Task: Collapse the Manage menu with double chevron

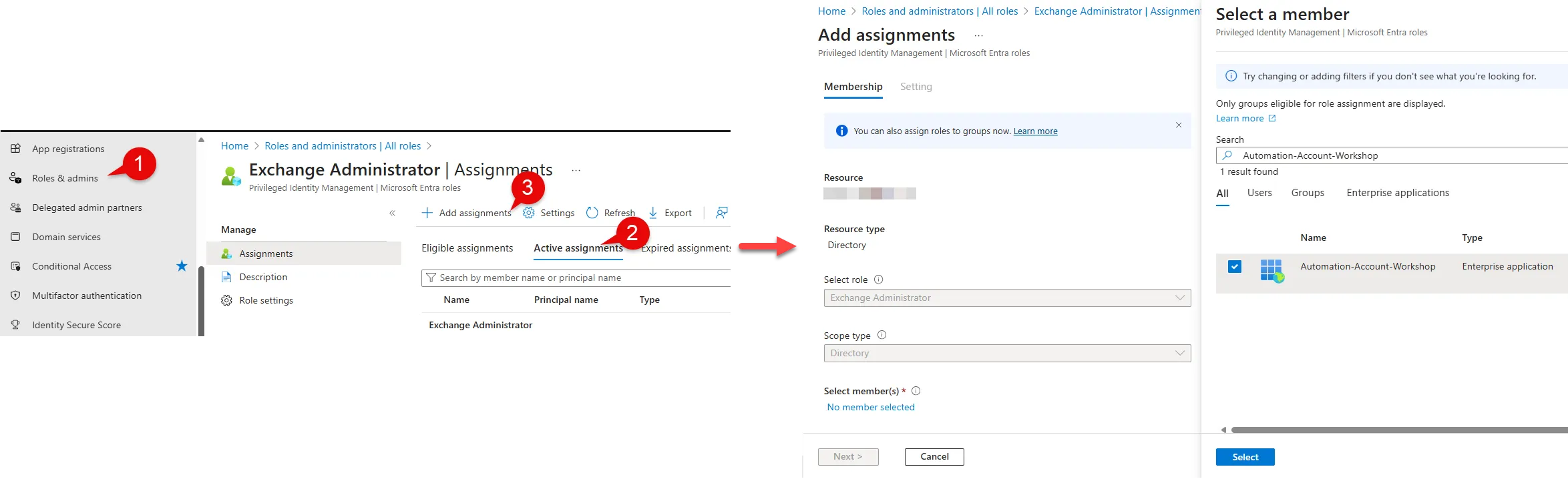Action: (392, 213)
